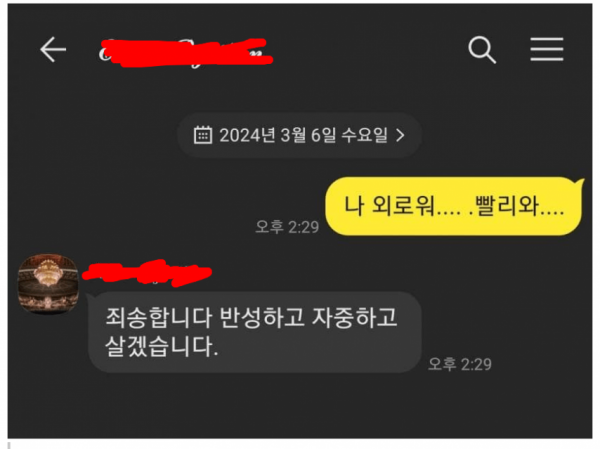Open the hamburger chat menu
The width and height of the screenshot is (600, 449).
(x=547, y=49)
